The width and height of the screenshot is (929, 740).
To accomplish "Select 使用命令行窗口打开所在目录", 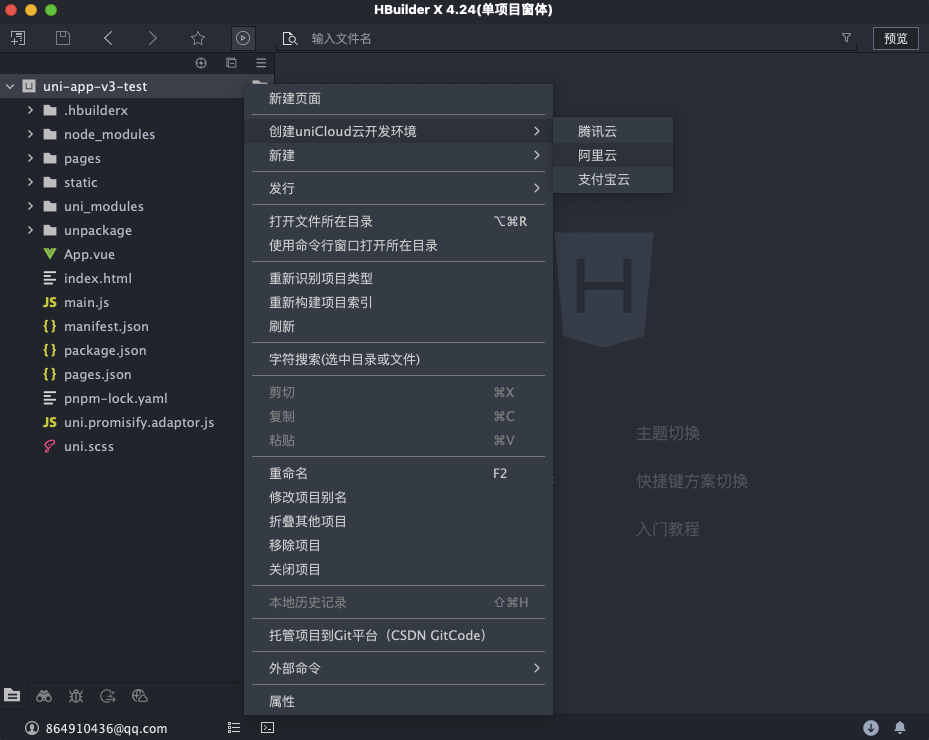I will (x=398, y=245).
